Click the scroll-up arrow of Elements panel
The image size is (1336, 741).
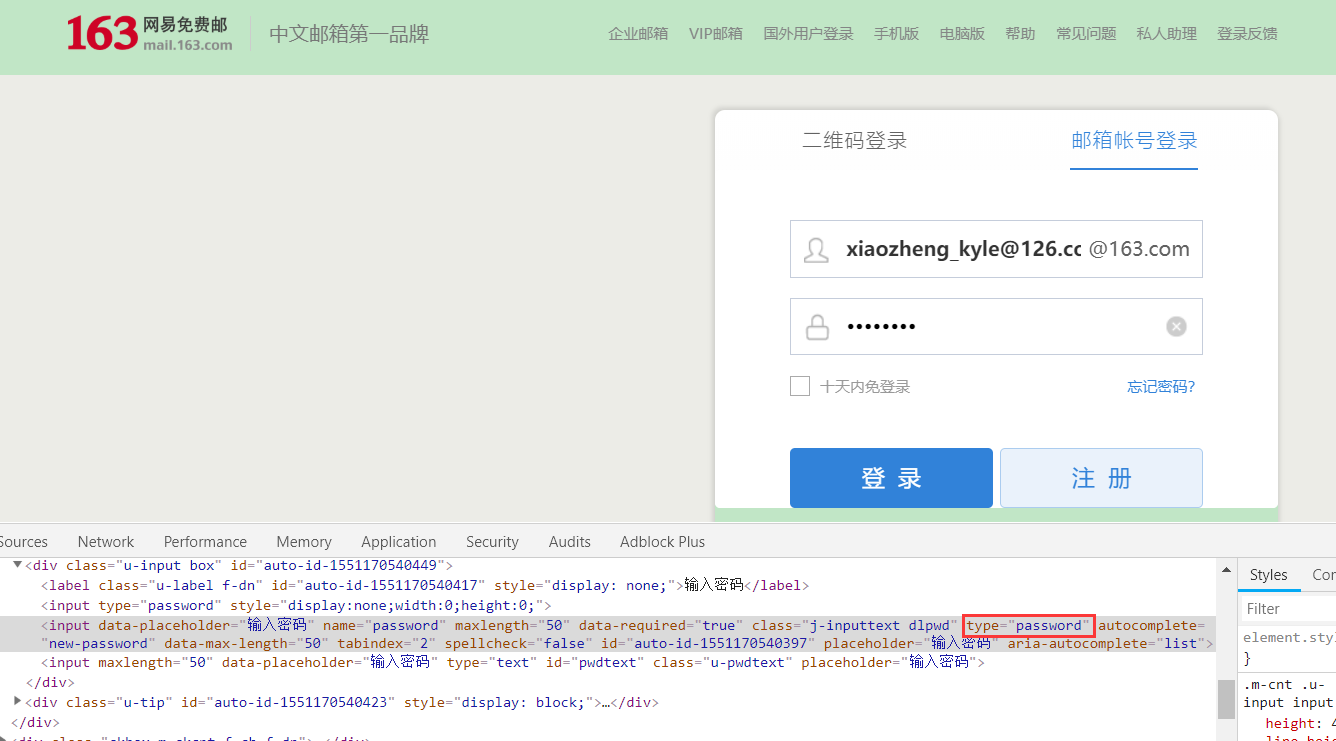tap(1226, 570)
